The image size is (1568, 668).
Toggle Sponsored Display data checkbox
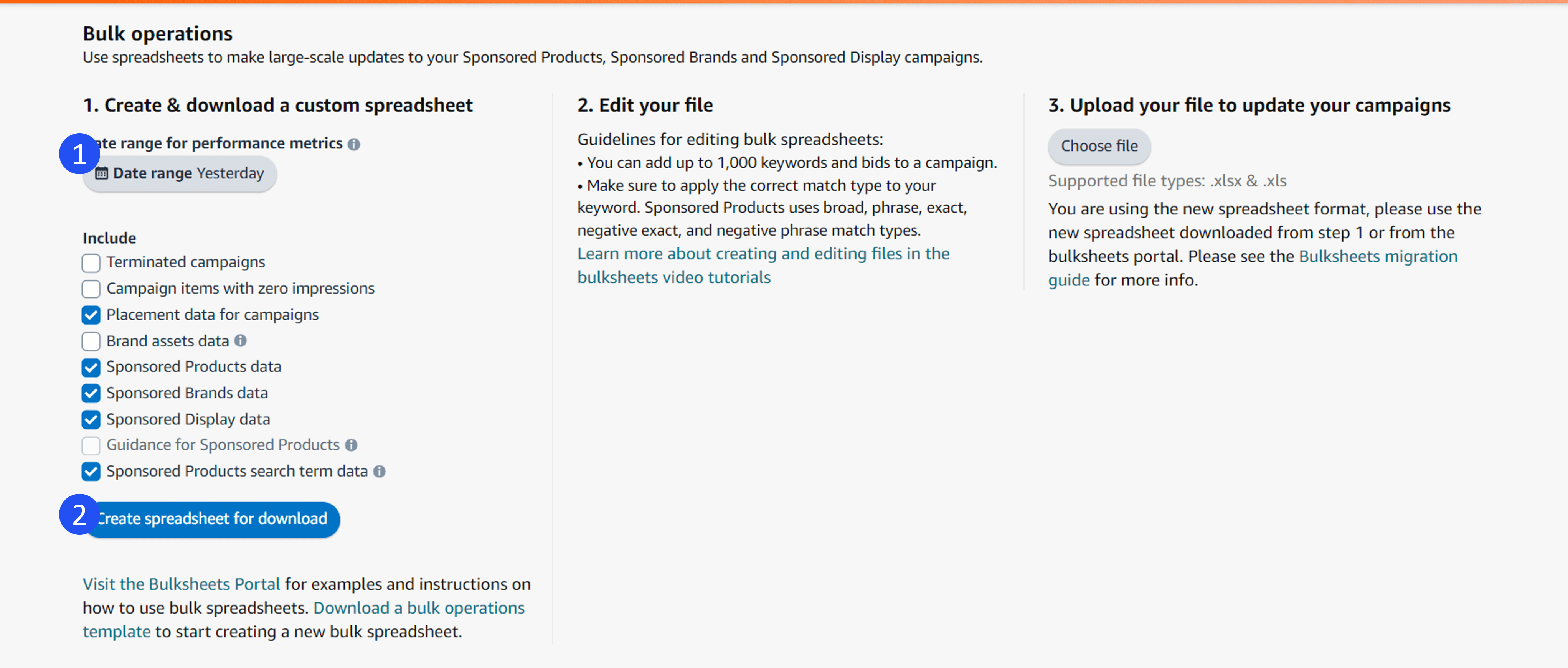[91, 420]
